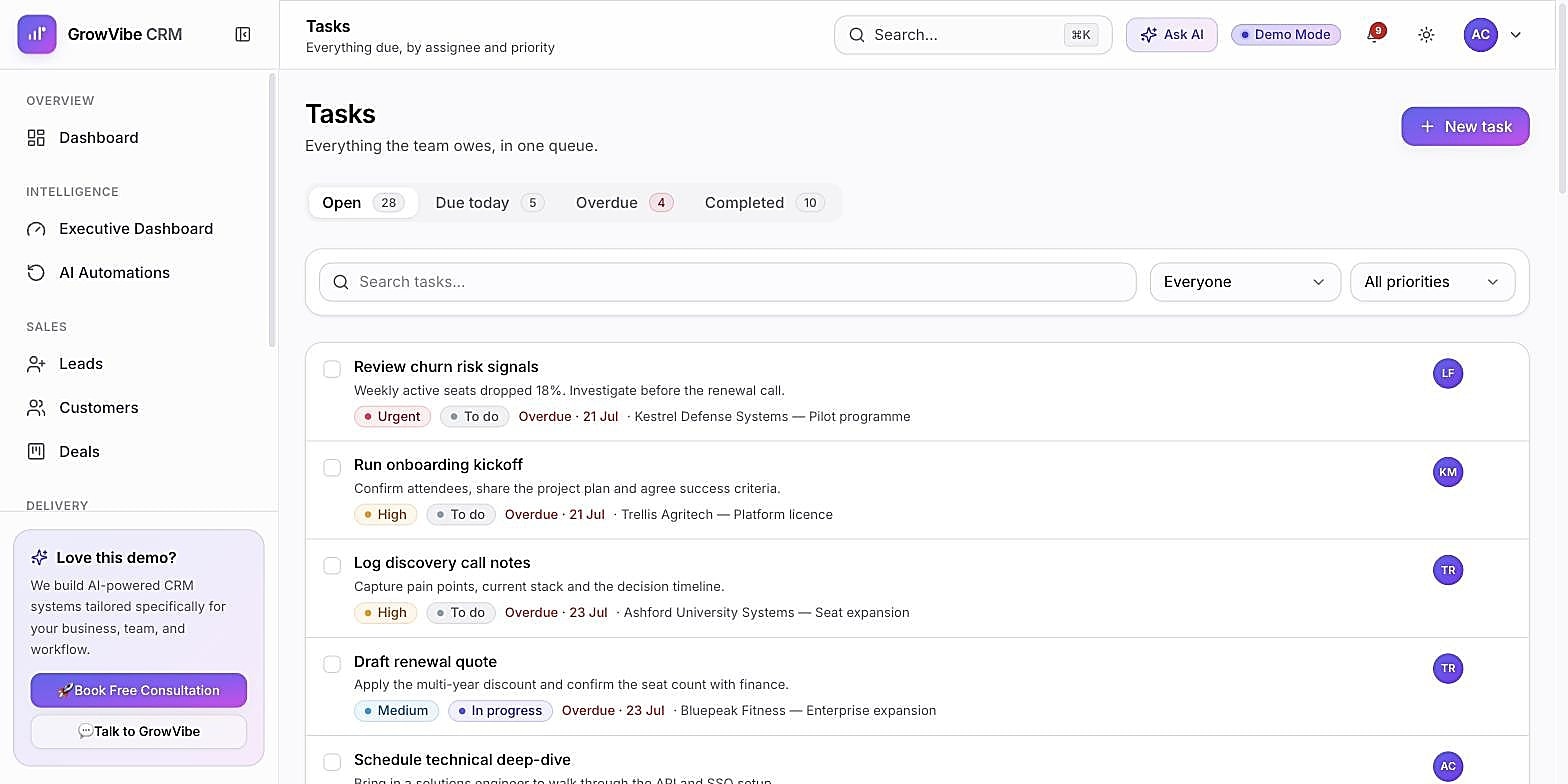
Task: Toggle the light/dark theme sun icon
Action: point(1426,35)
